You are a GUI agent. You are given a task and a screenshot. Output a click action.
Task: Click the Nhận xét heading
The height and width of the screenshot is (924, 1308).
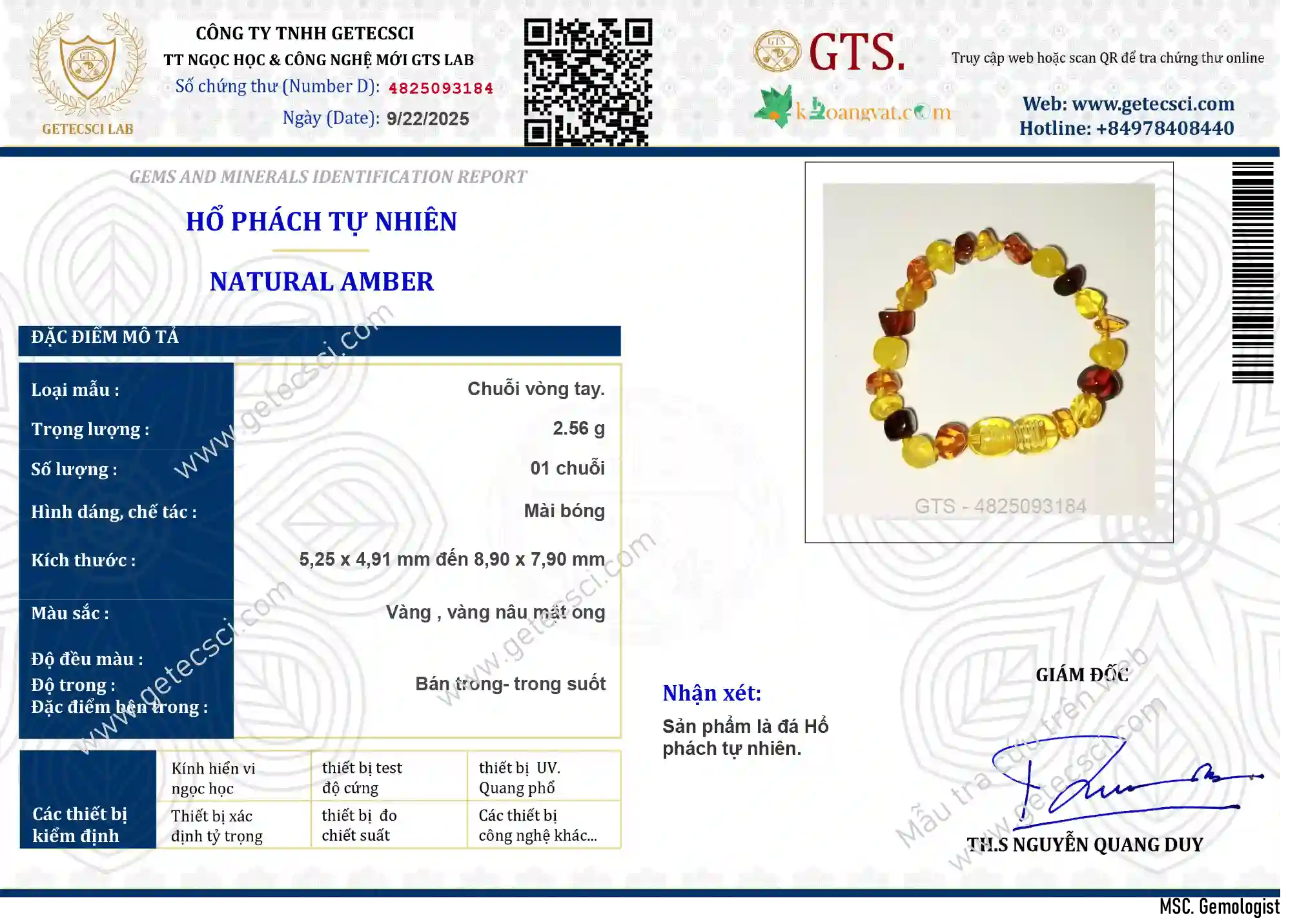tap(712, 693)
